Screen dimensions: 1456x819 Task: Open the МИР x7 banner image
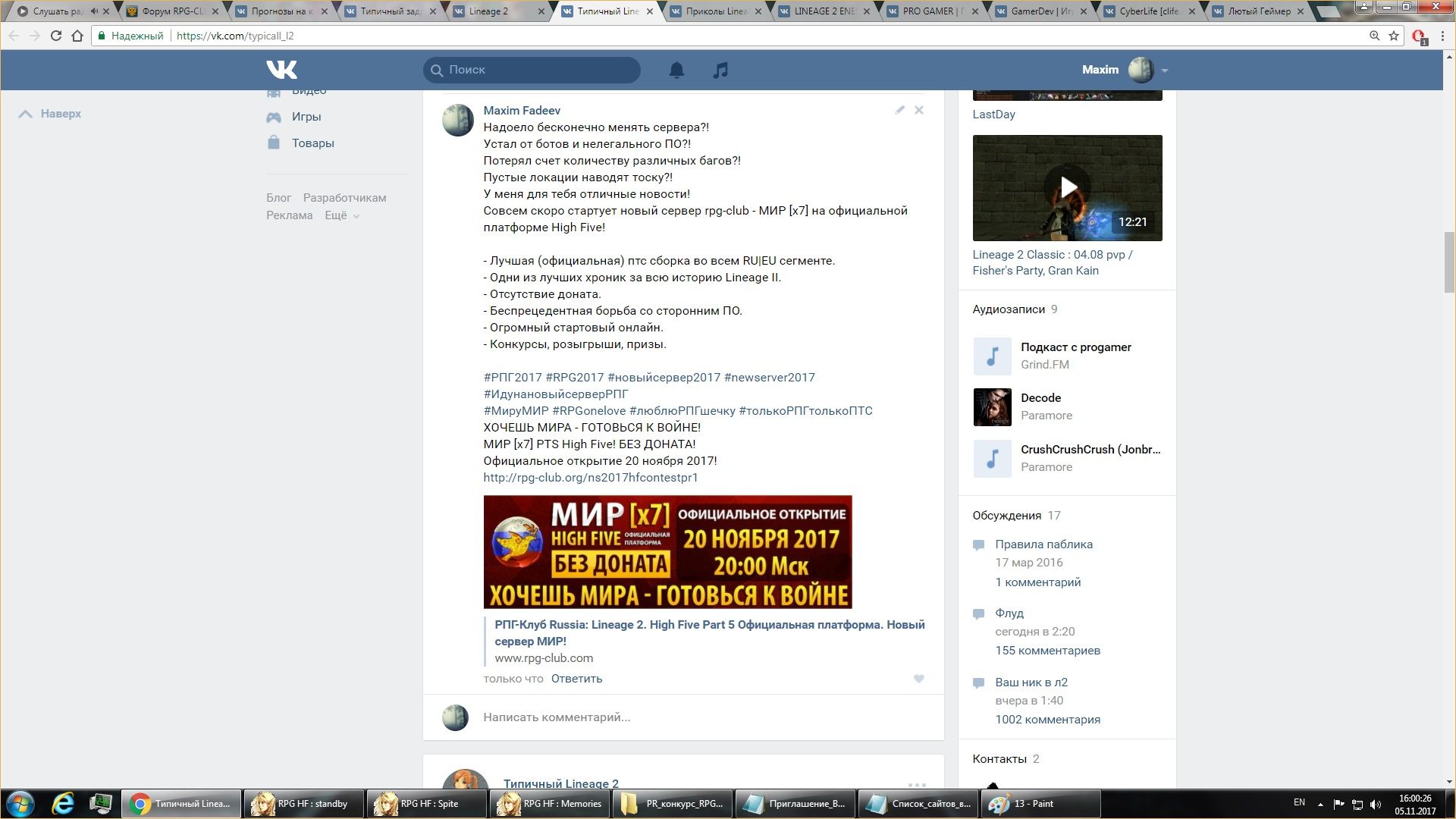point(667,552)
